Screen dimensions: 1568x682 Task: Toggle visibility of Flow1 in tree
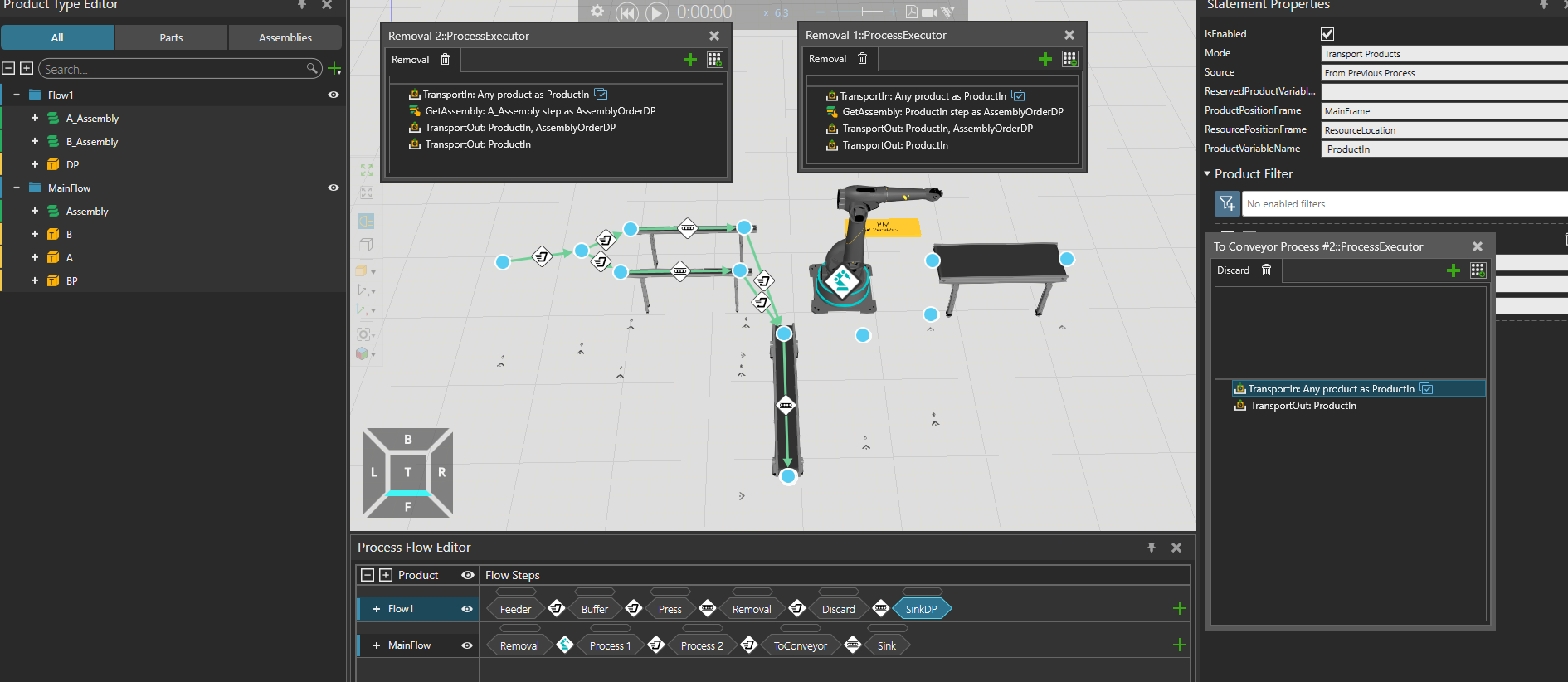pyautogui.click(x=334, y=95)
